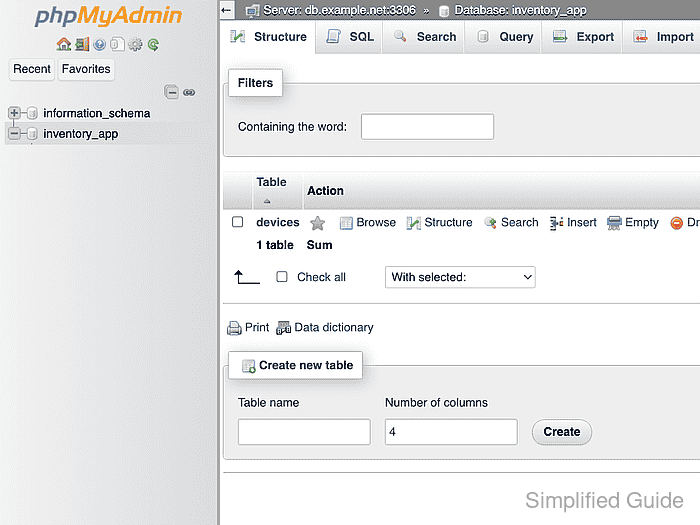This screenshot has height=525, width=700.
Task: Reload navigation panel green refresh icon
Action: coord(153,44)
